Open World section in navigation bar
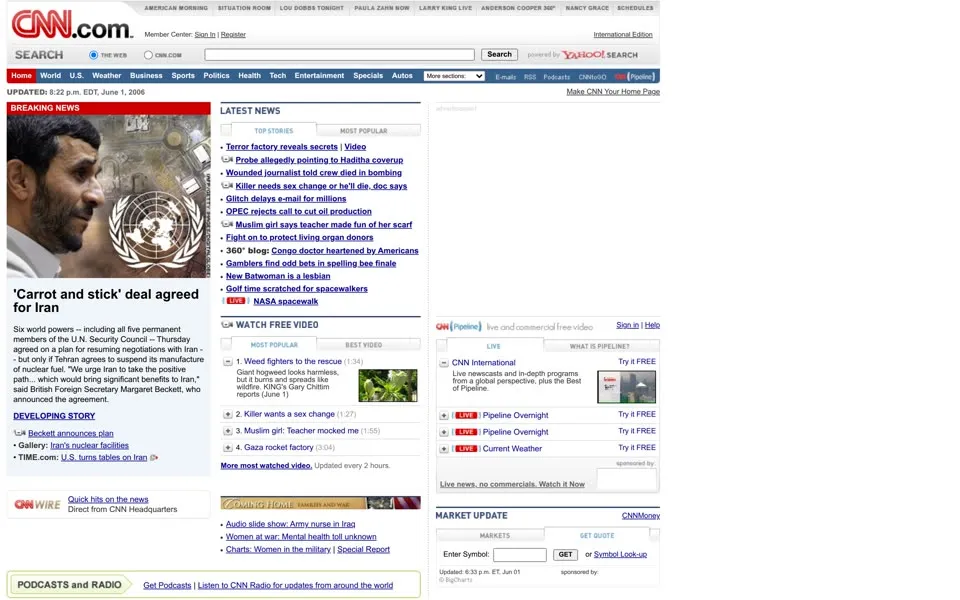960x600 pixels. coord(50,76)
